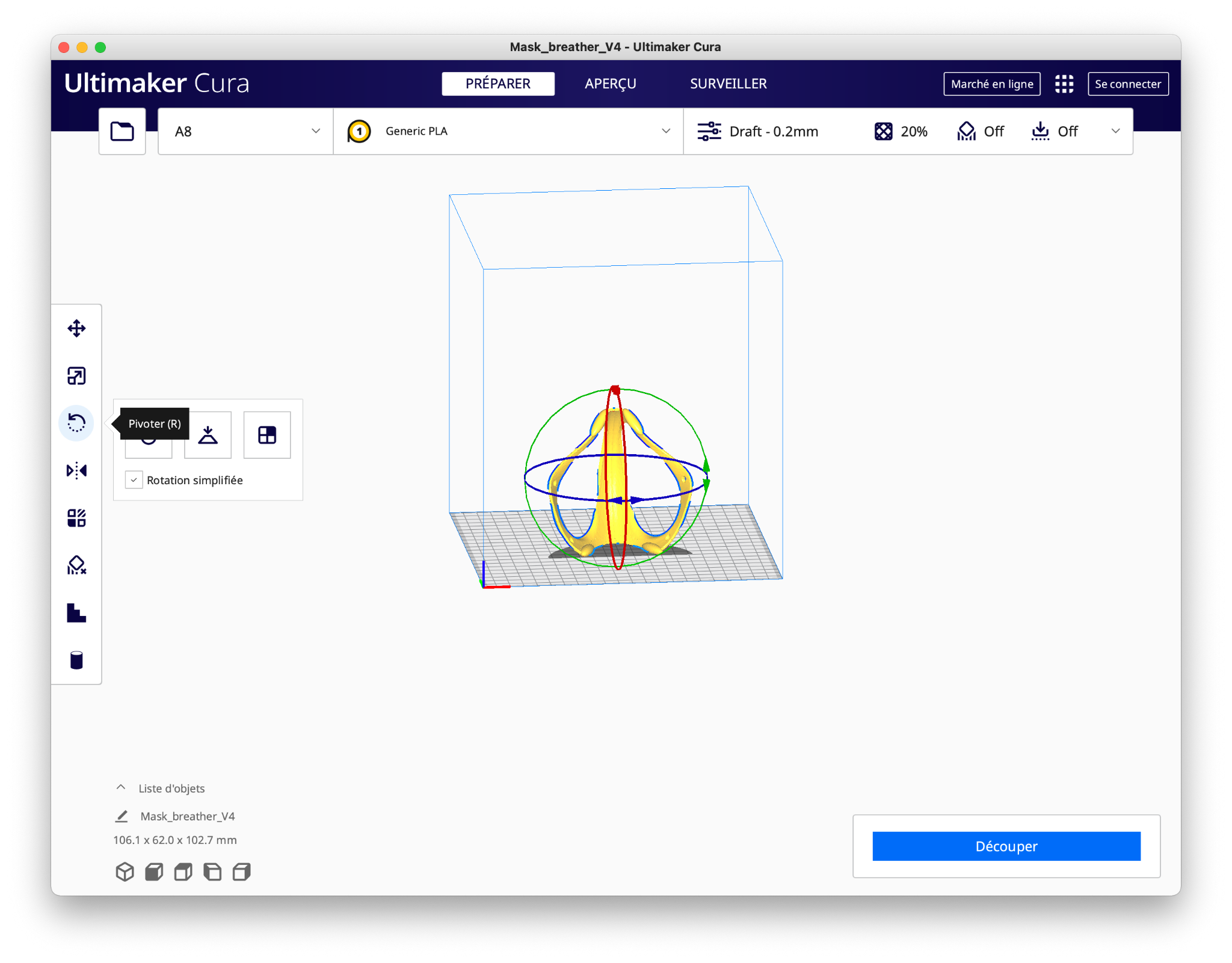Collapse the Liste d'objets section
1232x963 pixels.
pyautogui.click(x=121, y=788)
